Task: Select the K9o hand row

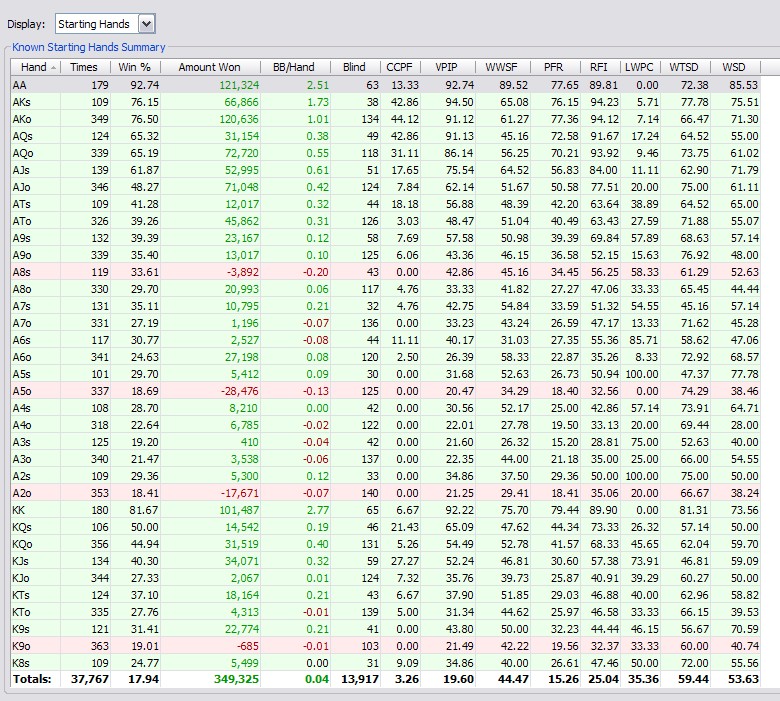Action: pyautogui.click(x=386, y=646)
